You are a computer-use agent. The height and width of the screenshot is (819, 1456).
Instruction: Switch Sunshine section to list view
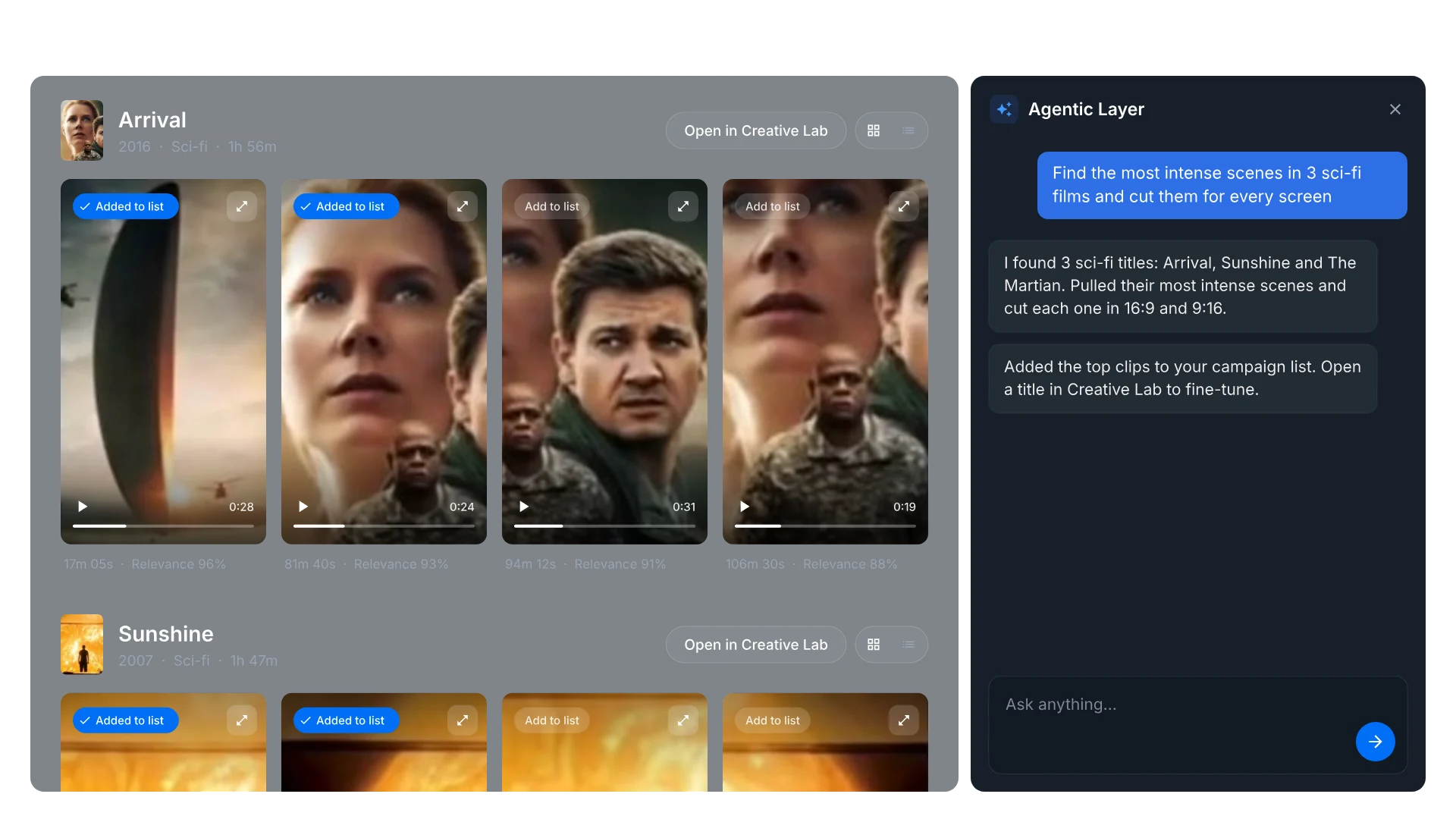click(908, 645)
